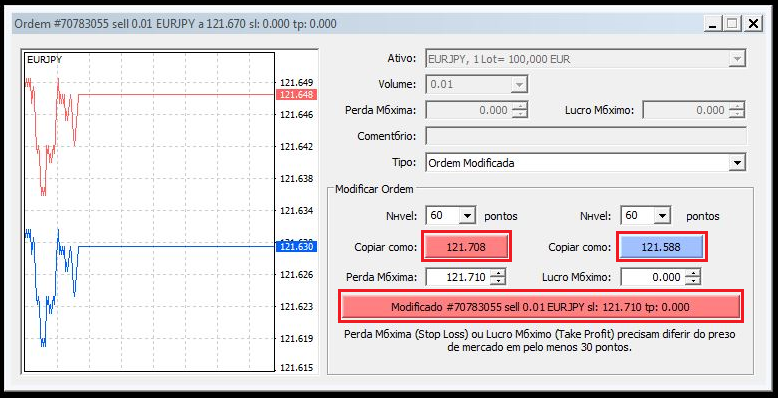
Task: Increase Perda Máxima 121.710 with up arrow
Action: pyautogui.click(x=497, y=273)
